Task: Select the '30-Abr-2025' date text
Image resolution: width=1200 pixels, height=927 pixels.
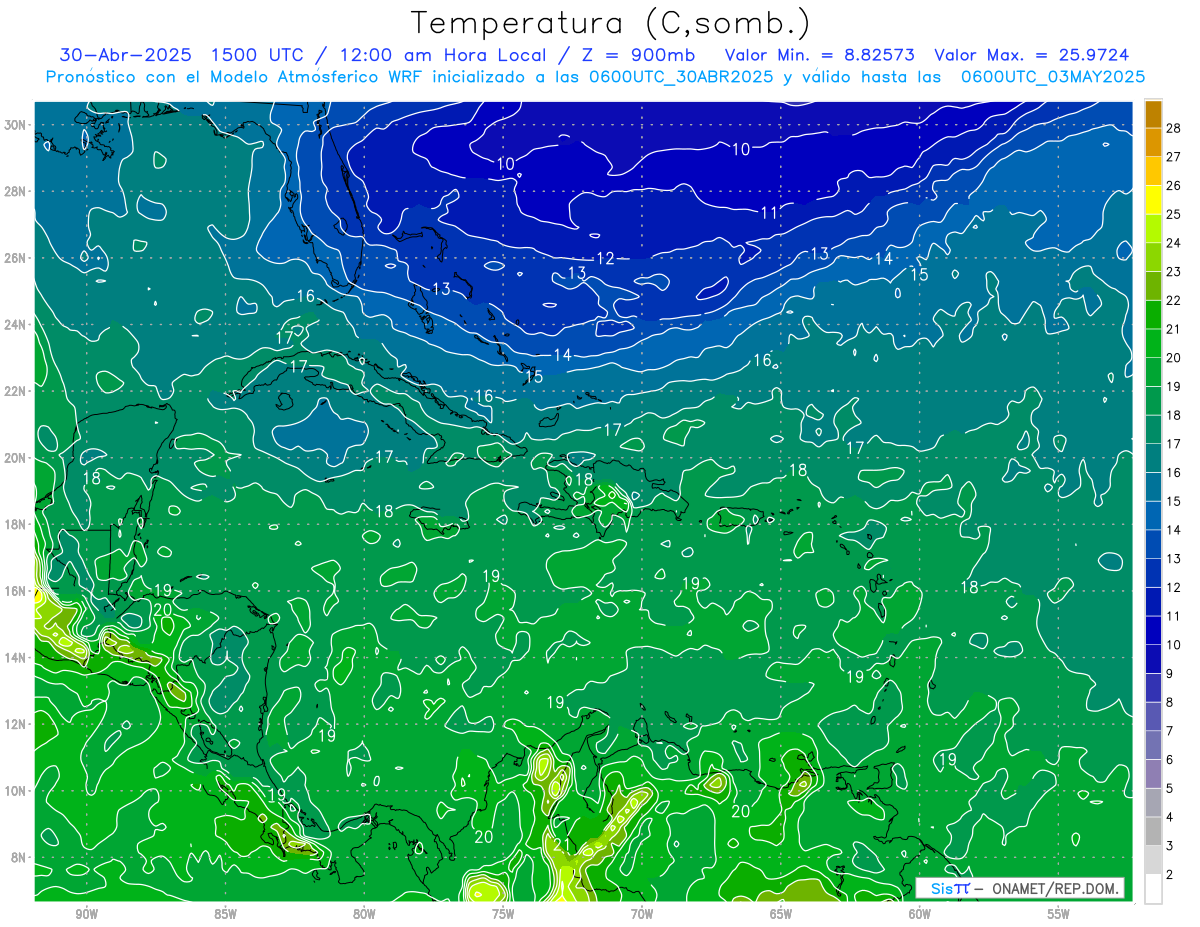Action: click(x=125, y=55)
